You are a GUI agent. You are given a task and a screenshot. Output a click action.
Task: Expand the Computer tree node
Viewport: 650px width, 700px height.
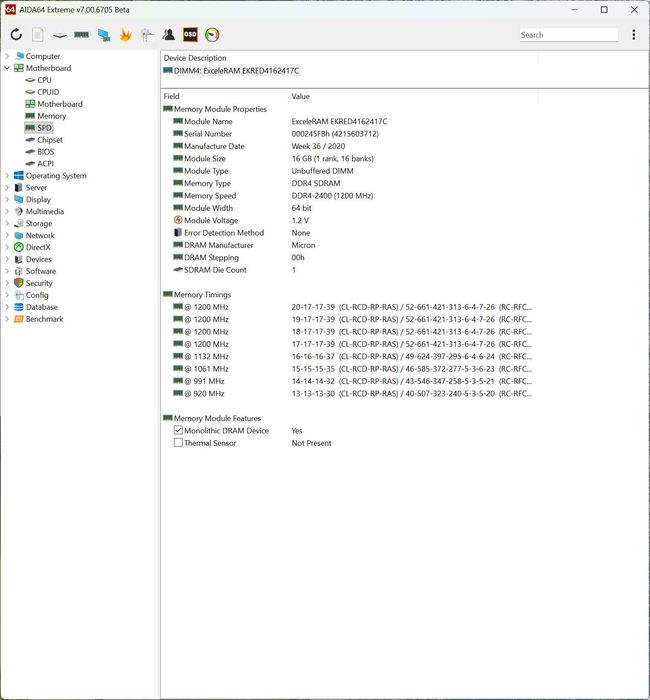[x=7, y=56]
